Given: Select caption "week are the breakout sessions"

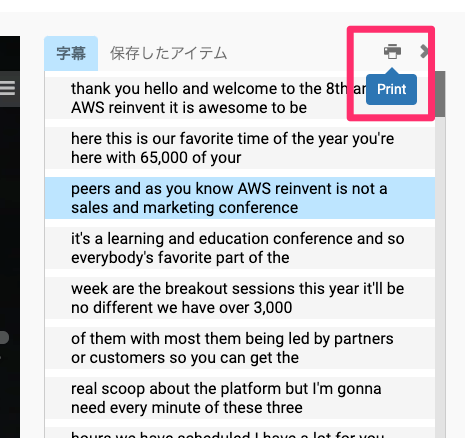Looking at the screenshot, I should (240, 298).
